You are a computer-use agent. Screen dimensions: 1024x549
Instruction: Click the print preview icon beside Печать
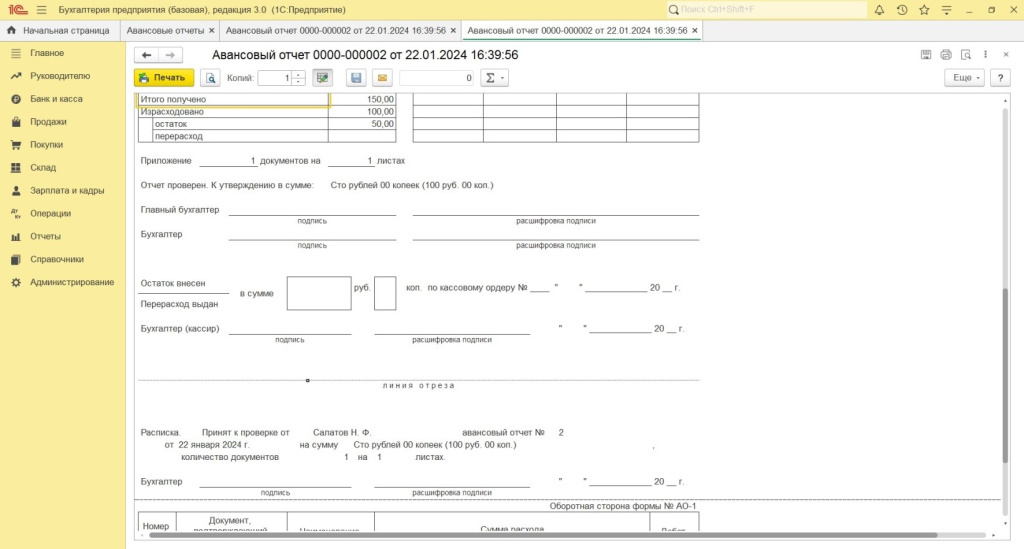tap(210, 78)
